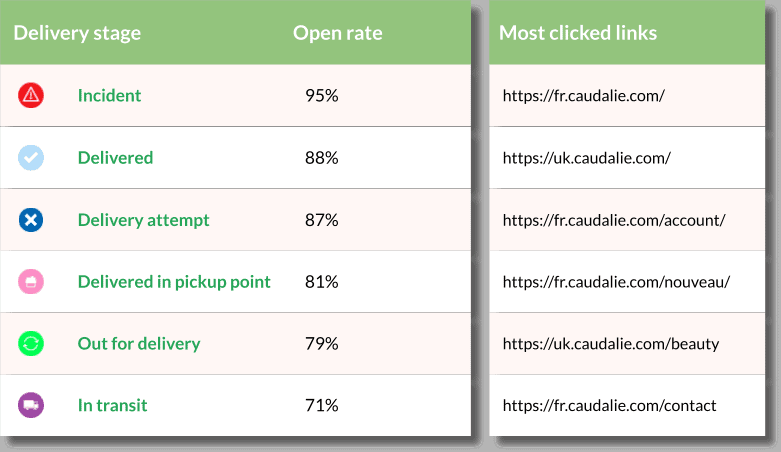Click the red Incident warning icon
Image resolution: width=781 pixels, height=452 pixels.
click(x=31, y=95)
